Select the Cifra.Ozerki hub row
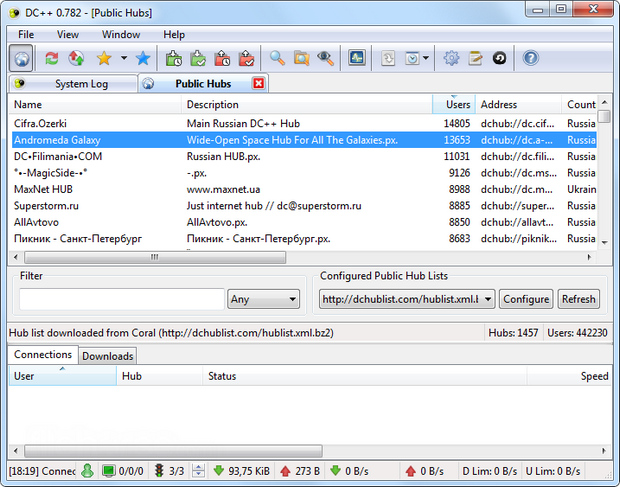This screenshot has height=487, width=620. coord(304,124)
